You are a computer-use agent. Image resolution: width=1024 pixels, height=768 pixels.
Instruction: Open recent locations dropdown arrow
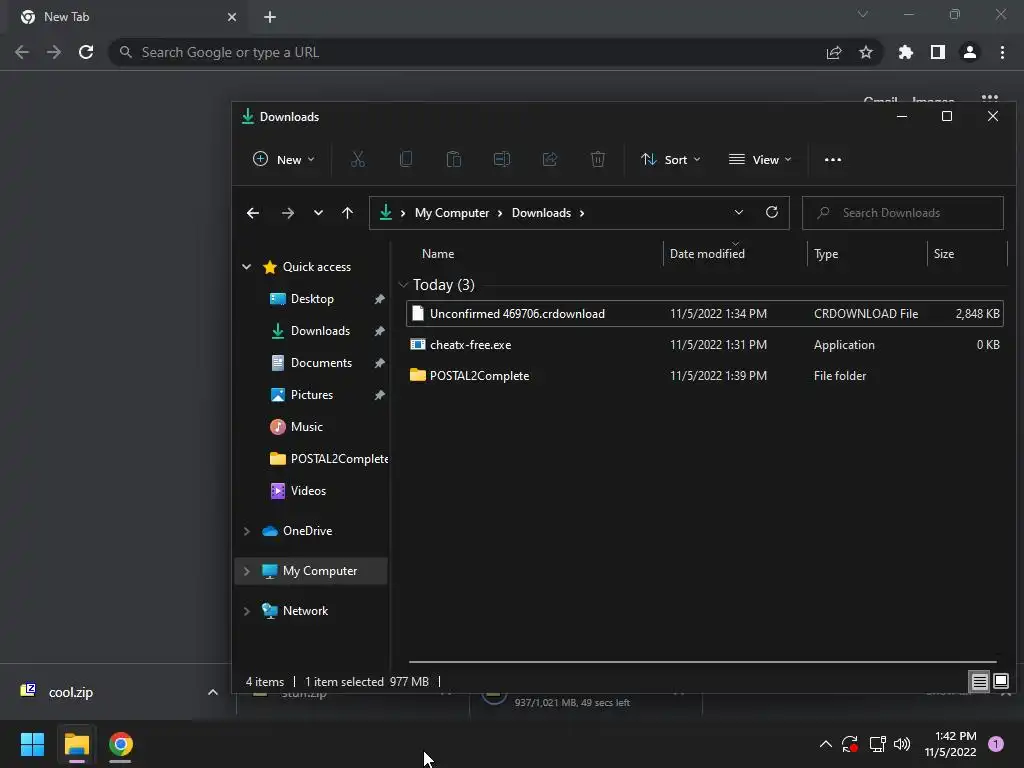coord(318,213)
